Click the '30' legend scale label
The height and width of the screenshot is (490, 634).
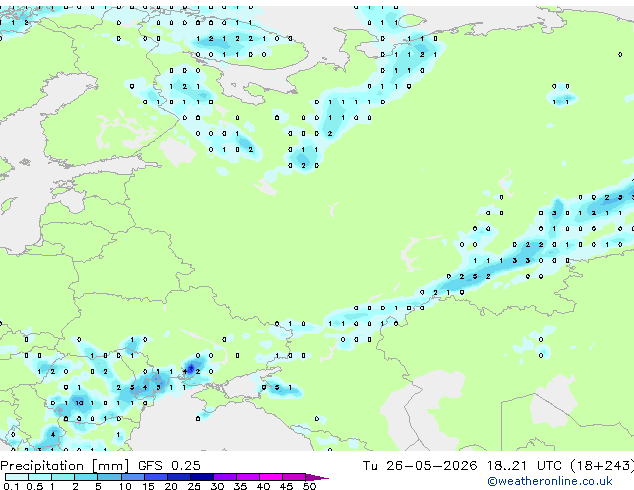point(217,486)
